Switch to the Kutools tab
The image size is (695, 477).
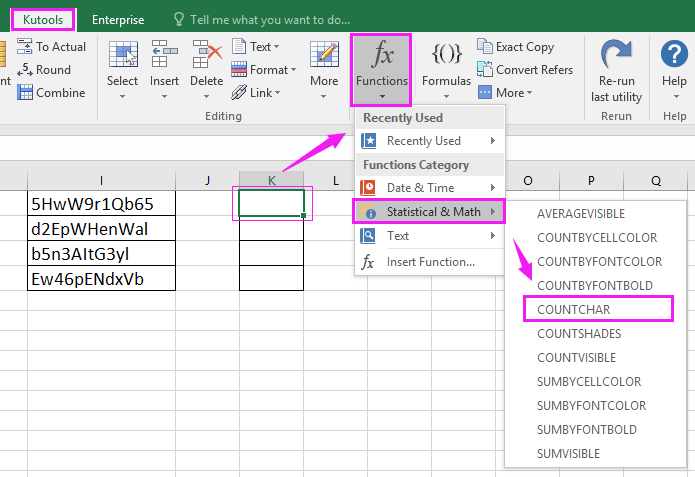coord(43,20)
